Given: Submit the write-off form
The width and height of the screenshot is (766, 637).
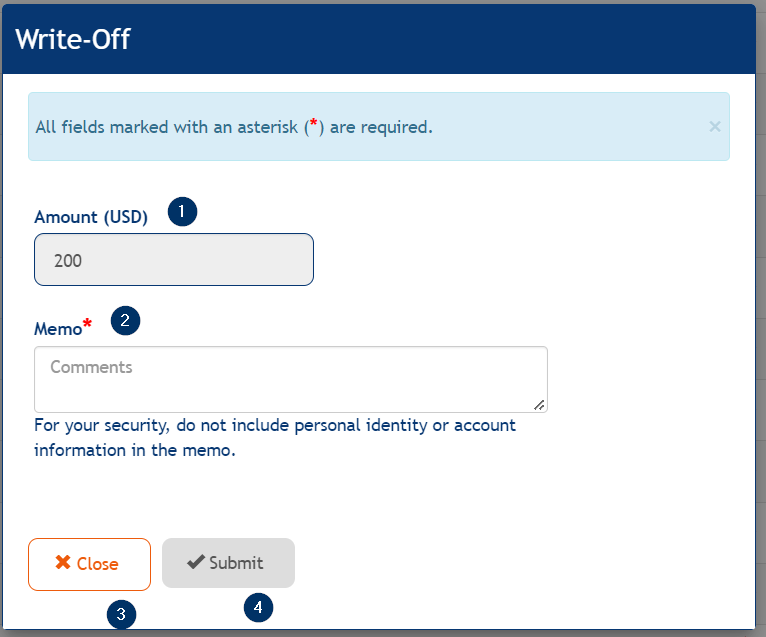Looking at the screenshot, I should tap(228, 563).
